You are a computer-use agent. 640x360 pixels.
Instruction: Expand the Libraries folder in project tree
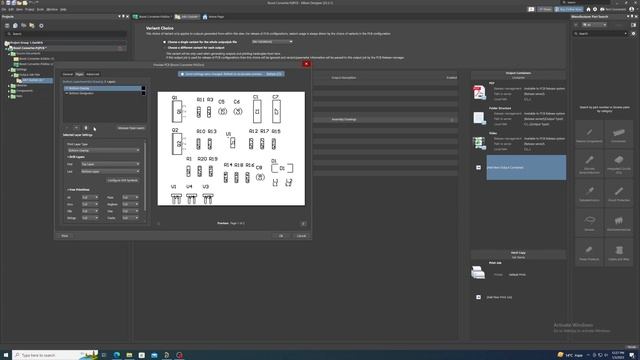pos(9,86)
